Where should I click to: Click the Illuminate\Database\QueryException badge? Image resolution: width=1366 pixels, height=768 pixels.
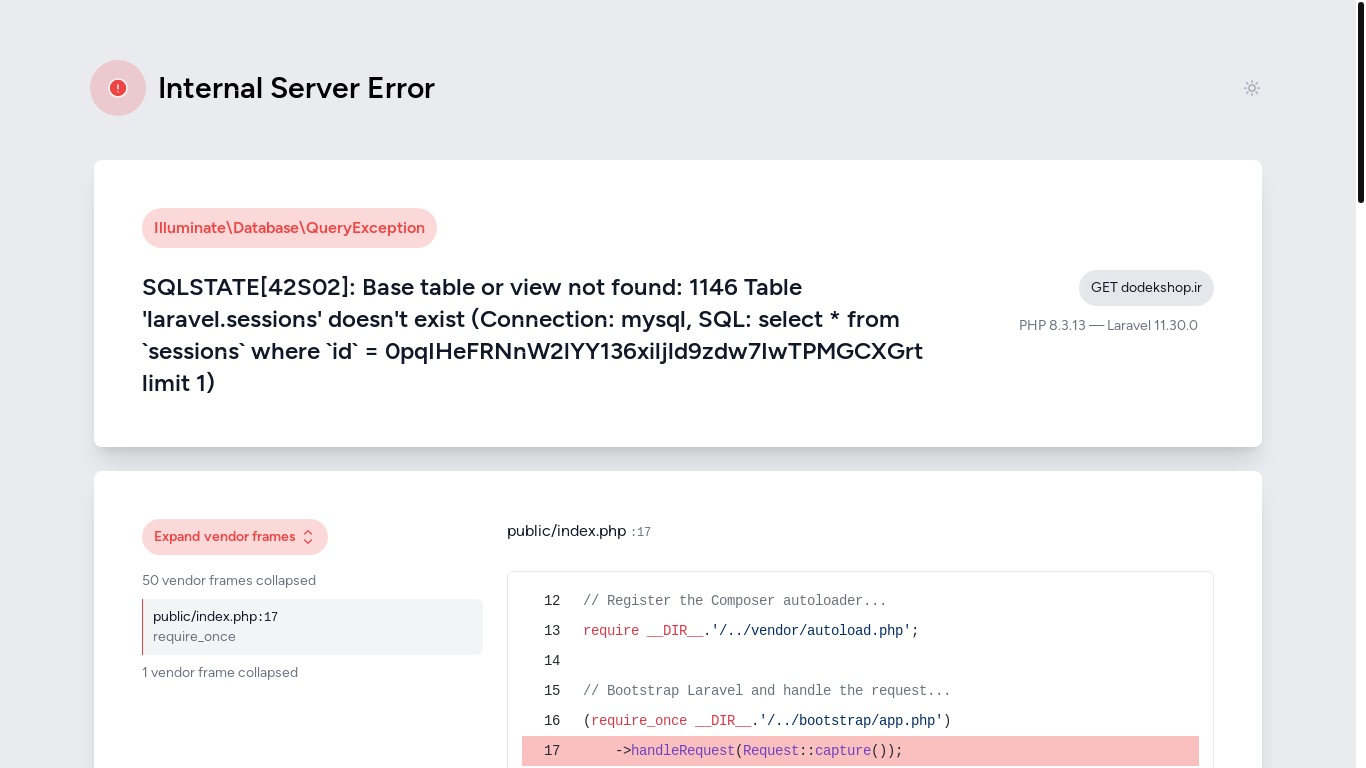click(289, 228)
